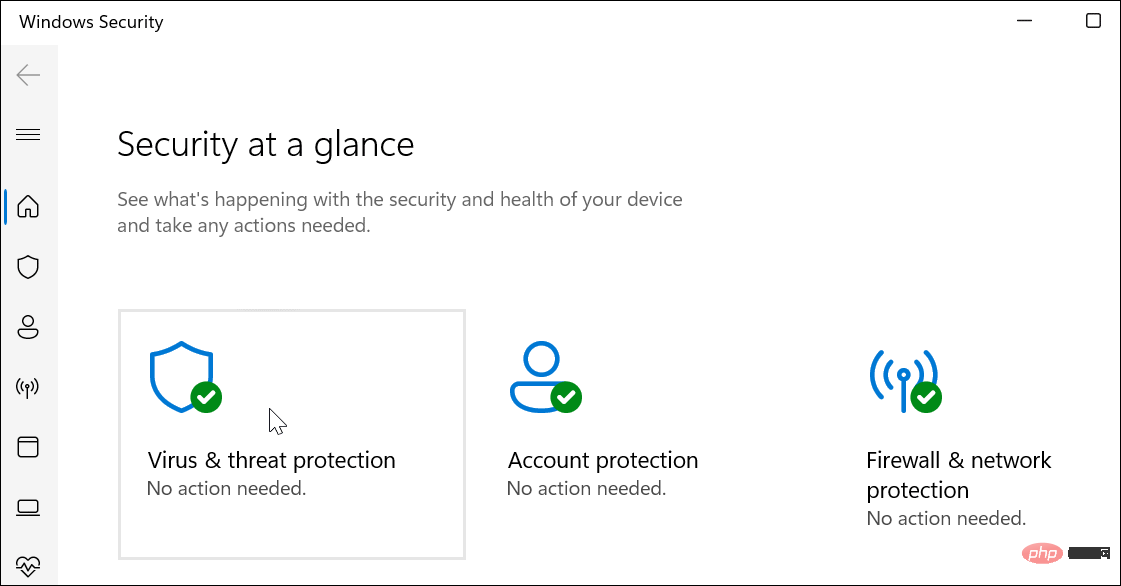The width and height of the screenshot is (1121, 586).
Task: Click the Device security laptop icon
Action: point(28,507)
